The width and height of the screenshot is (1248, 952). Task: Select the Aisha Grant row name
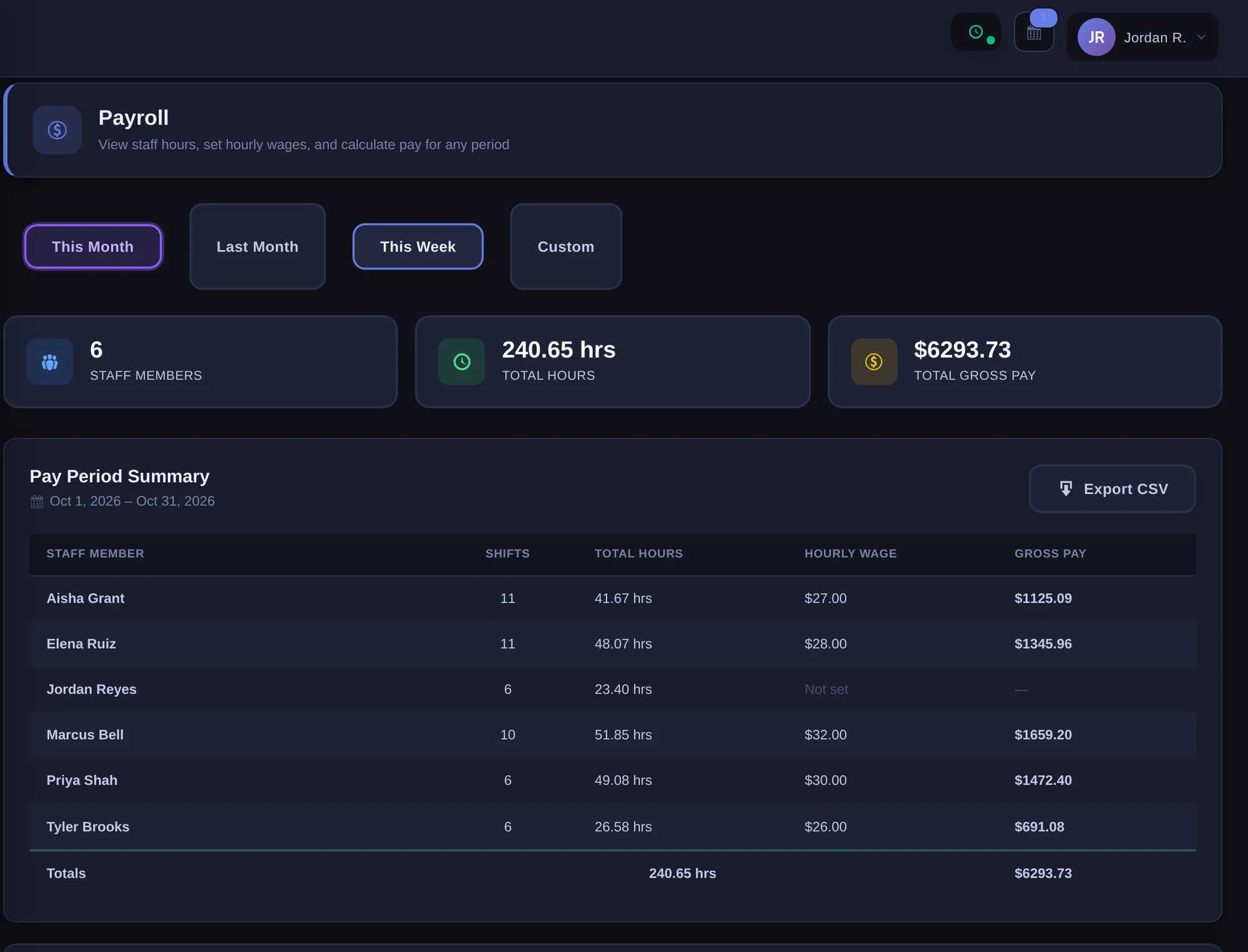85,598
